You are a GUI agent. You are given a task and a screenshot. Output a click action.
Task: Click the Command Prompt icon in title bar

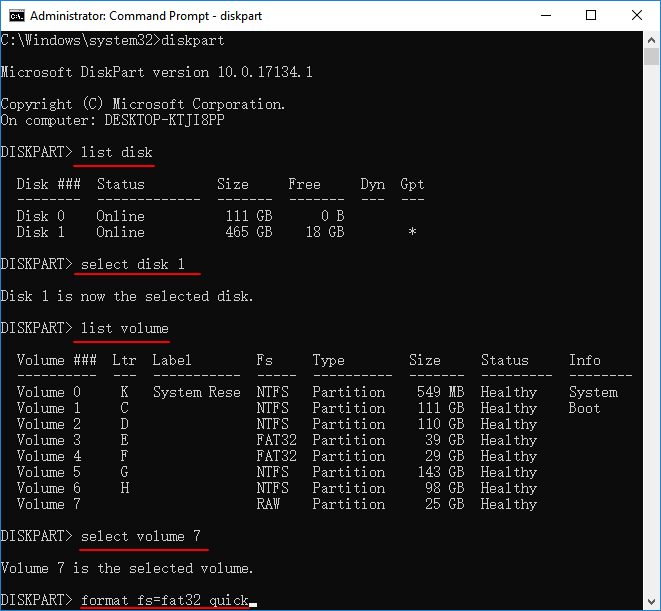(x=15, y=16)
